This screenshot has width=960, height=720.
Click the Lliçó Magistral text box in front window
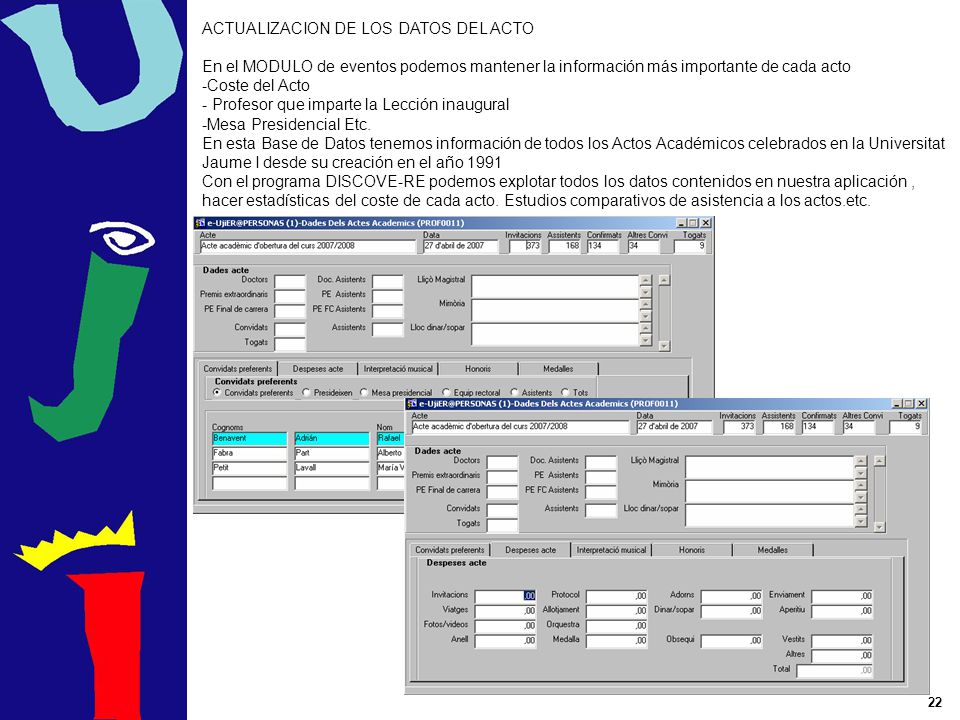point(770,467)
